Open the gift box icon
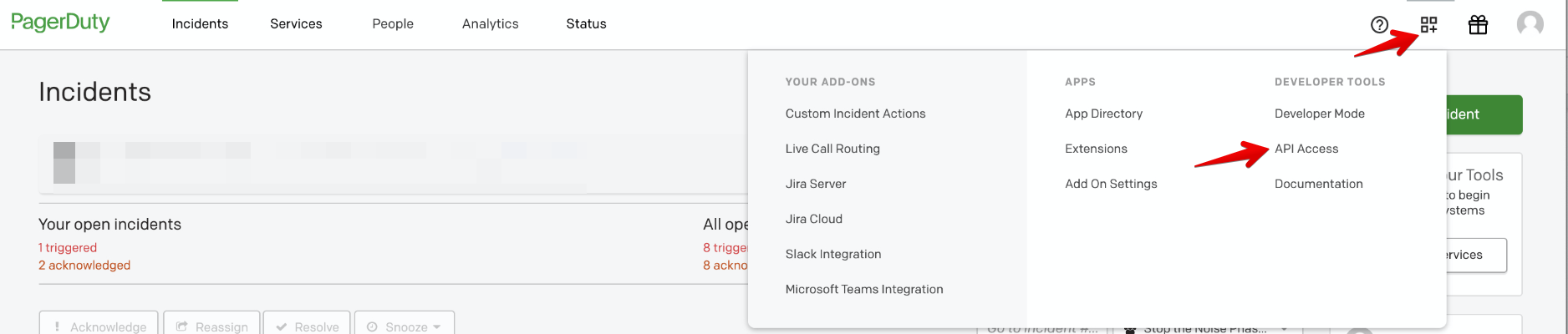Image resolution: width=1568 pixels, height=334 pixels. (1478, 25)
